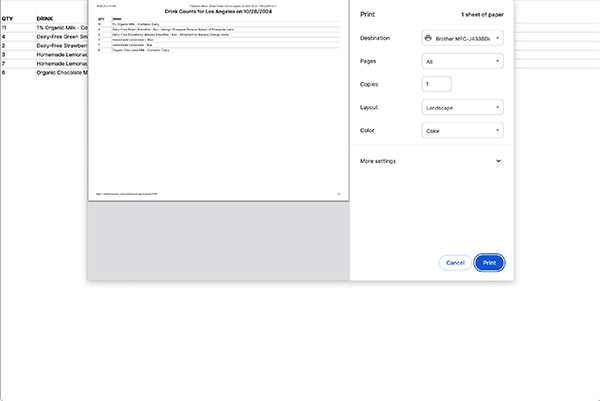Expand More settings section

pos(431,161)
